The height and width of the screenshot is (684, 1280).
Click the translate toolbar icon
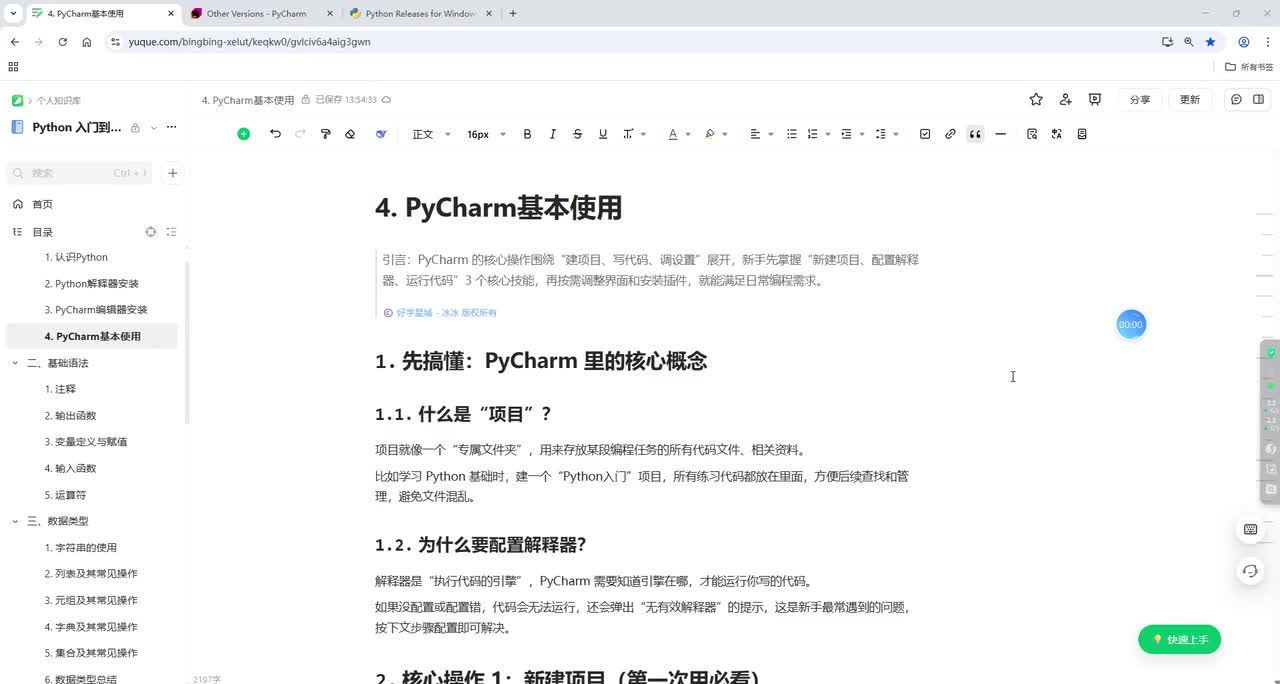click(x=1057, y=134)
